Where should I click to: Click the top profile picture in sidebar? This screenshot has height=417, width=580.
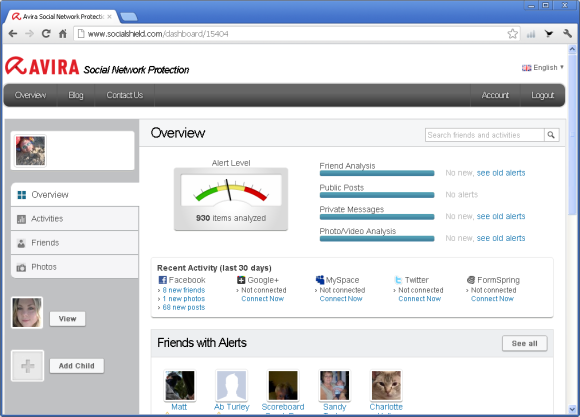30,151
